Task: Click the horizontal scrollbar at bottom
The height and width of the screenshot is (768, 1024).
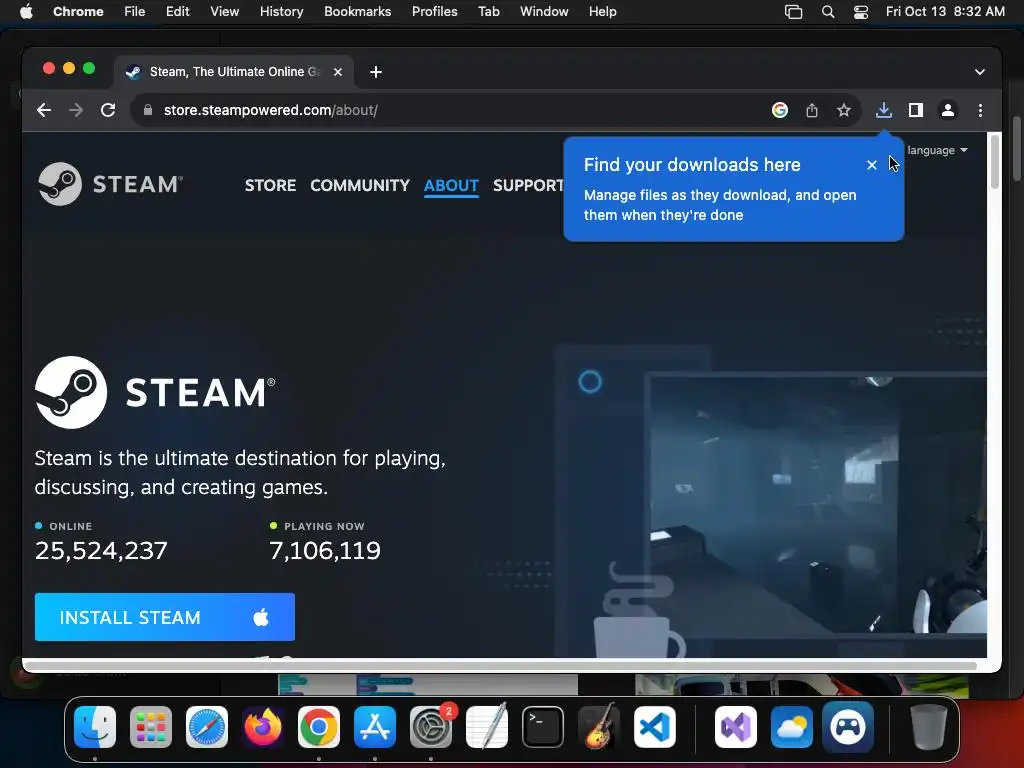Action: point(500,665)
